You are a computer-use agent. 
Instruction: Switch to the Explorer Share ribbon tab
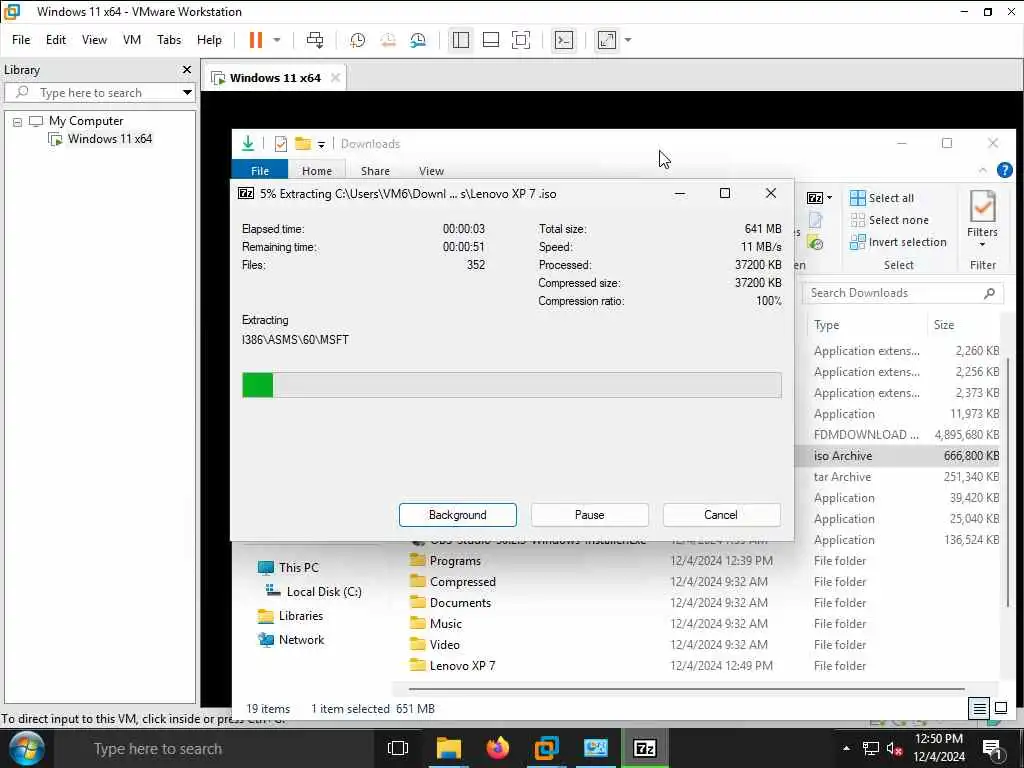point(375,170)
